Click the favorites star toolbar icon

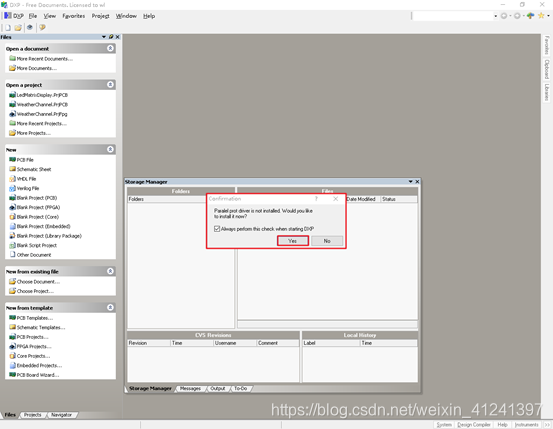point(541,16)
